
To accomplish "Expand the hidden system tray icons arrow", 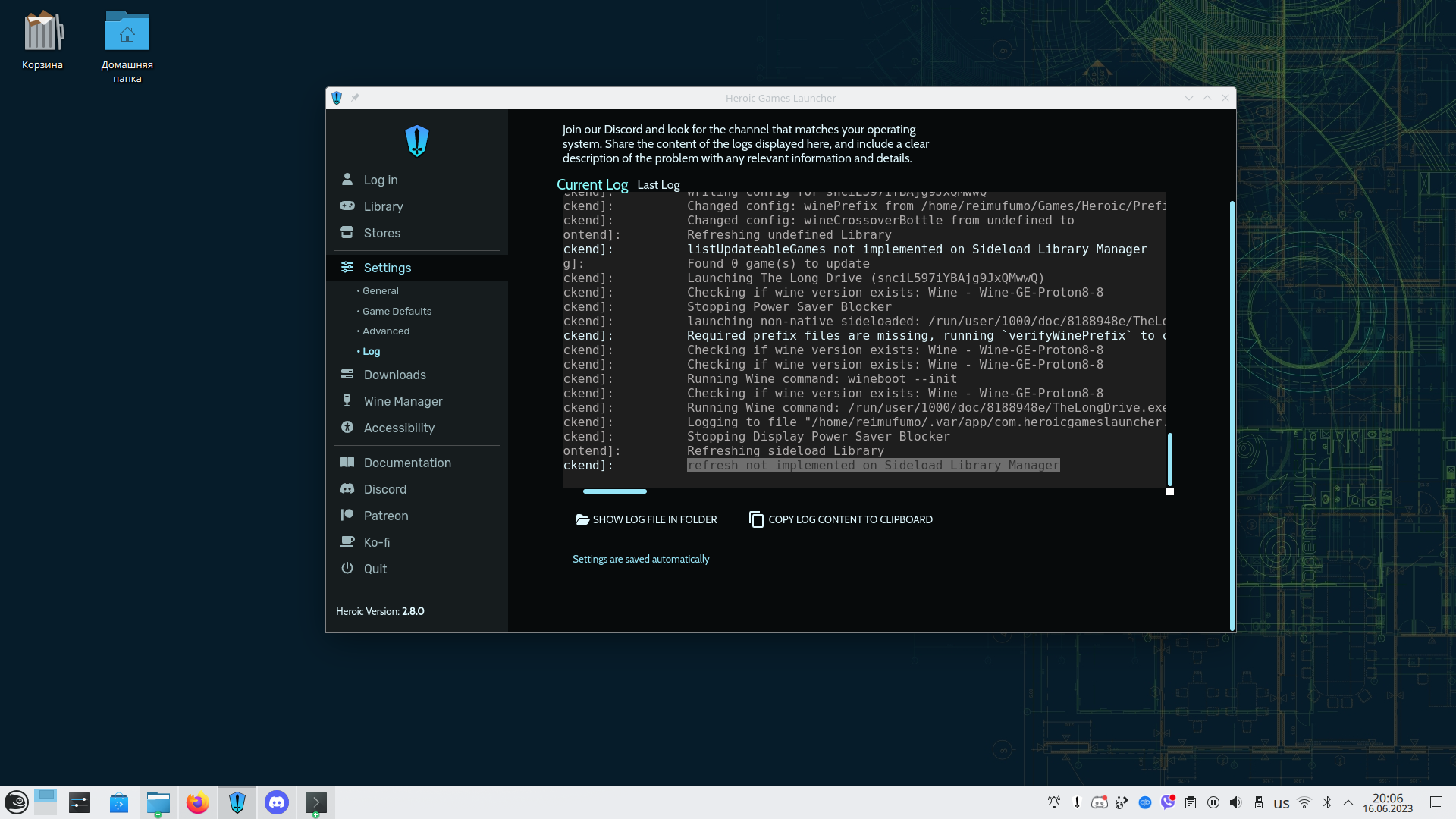I will (1348, 802).
